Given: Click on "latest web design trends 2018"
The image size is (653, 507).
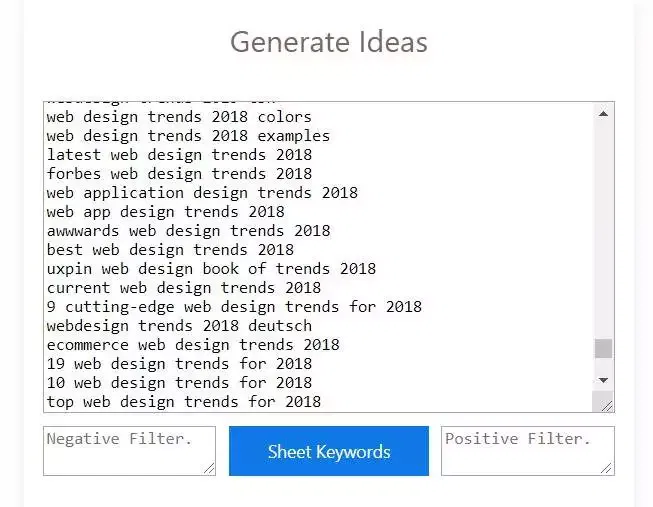Looking at the screenshot, I should (x=179, y=155).
